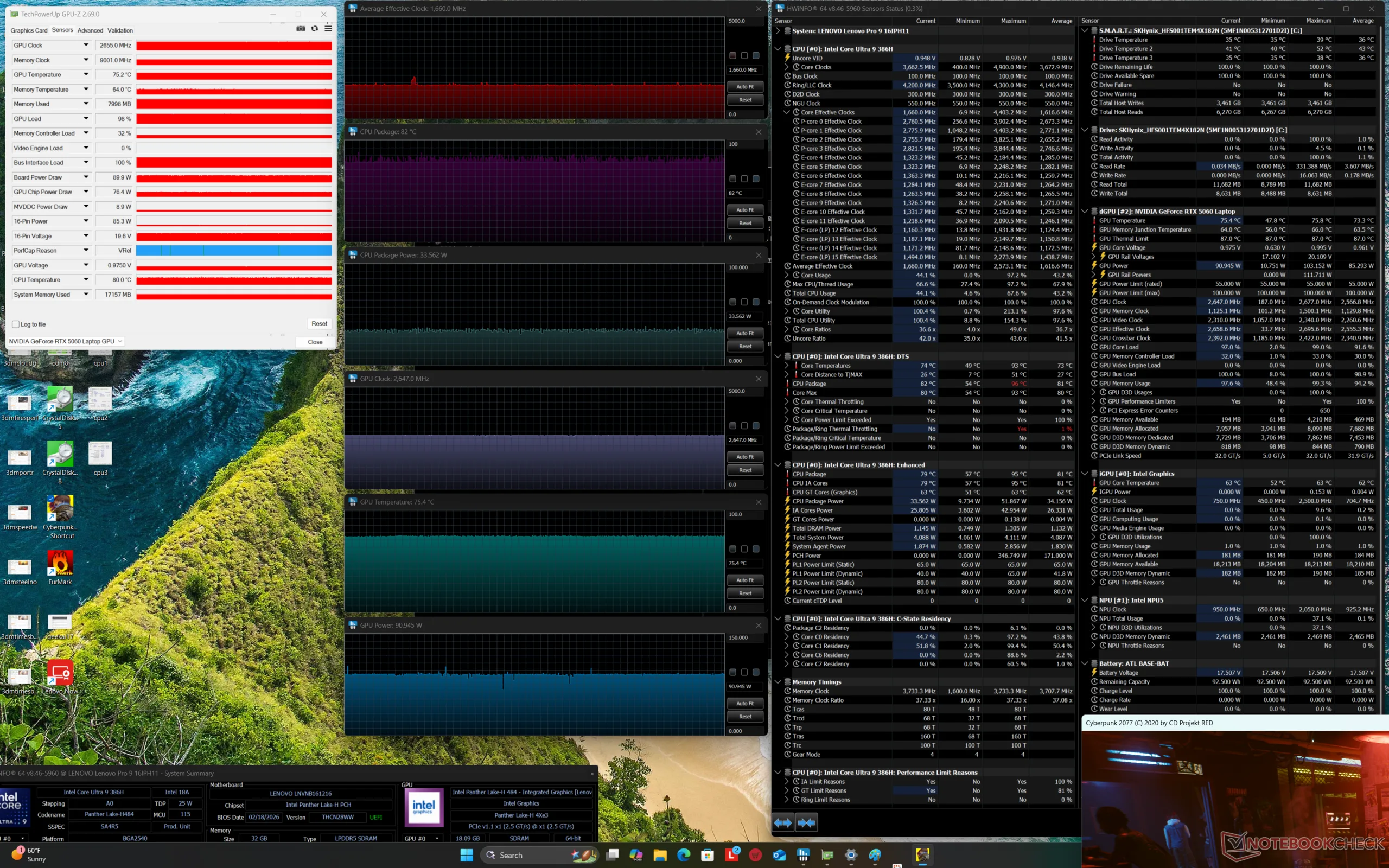
Task: Enable the Log to file checkbox
Action: 16,324
